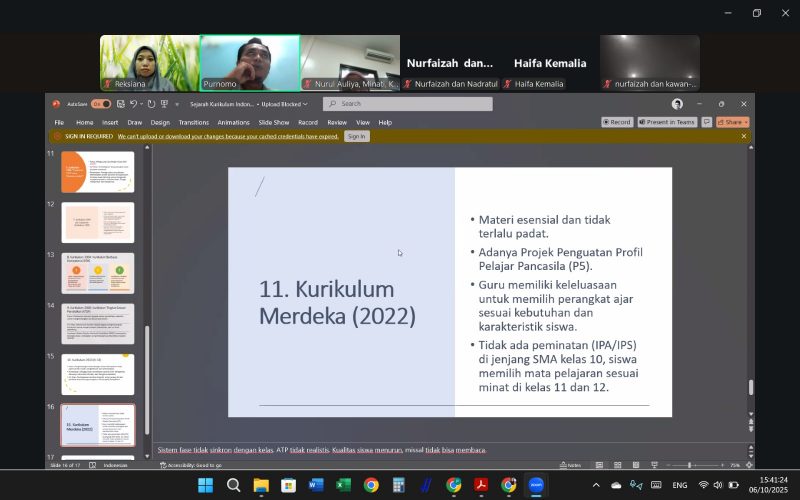
Task: Open the Transitions ribbon tab
Action: tap(194, 122)
